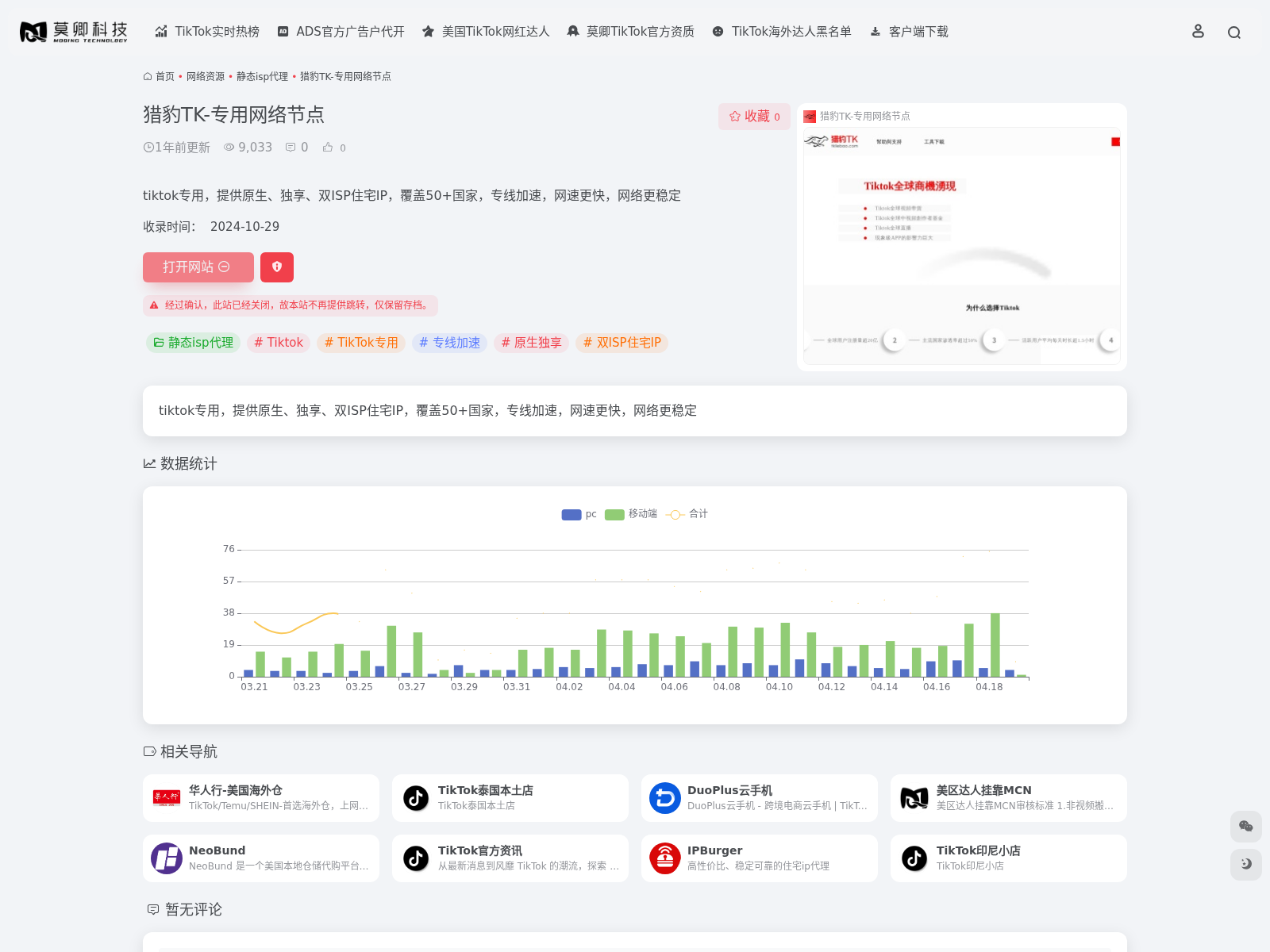Open the WeChat floating icon
The image size is (1270, 952).
point(1245,827)
